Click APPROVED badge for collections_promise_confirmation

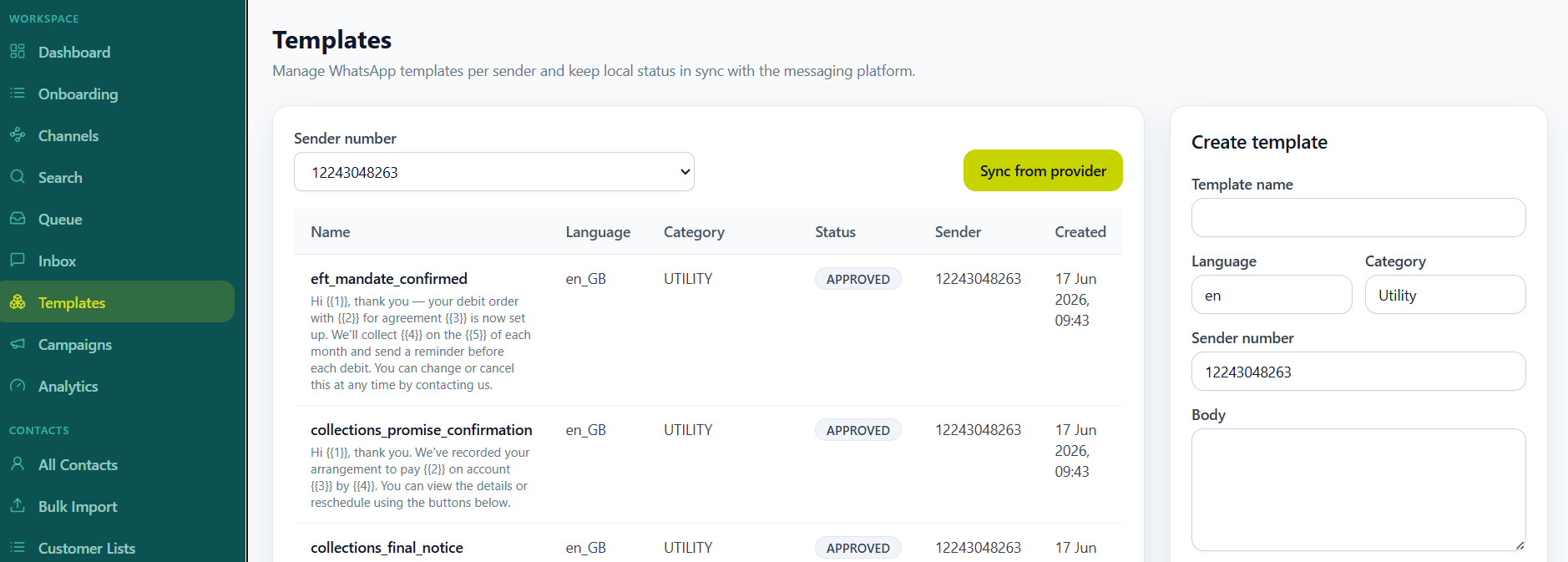tap(858, 430)
